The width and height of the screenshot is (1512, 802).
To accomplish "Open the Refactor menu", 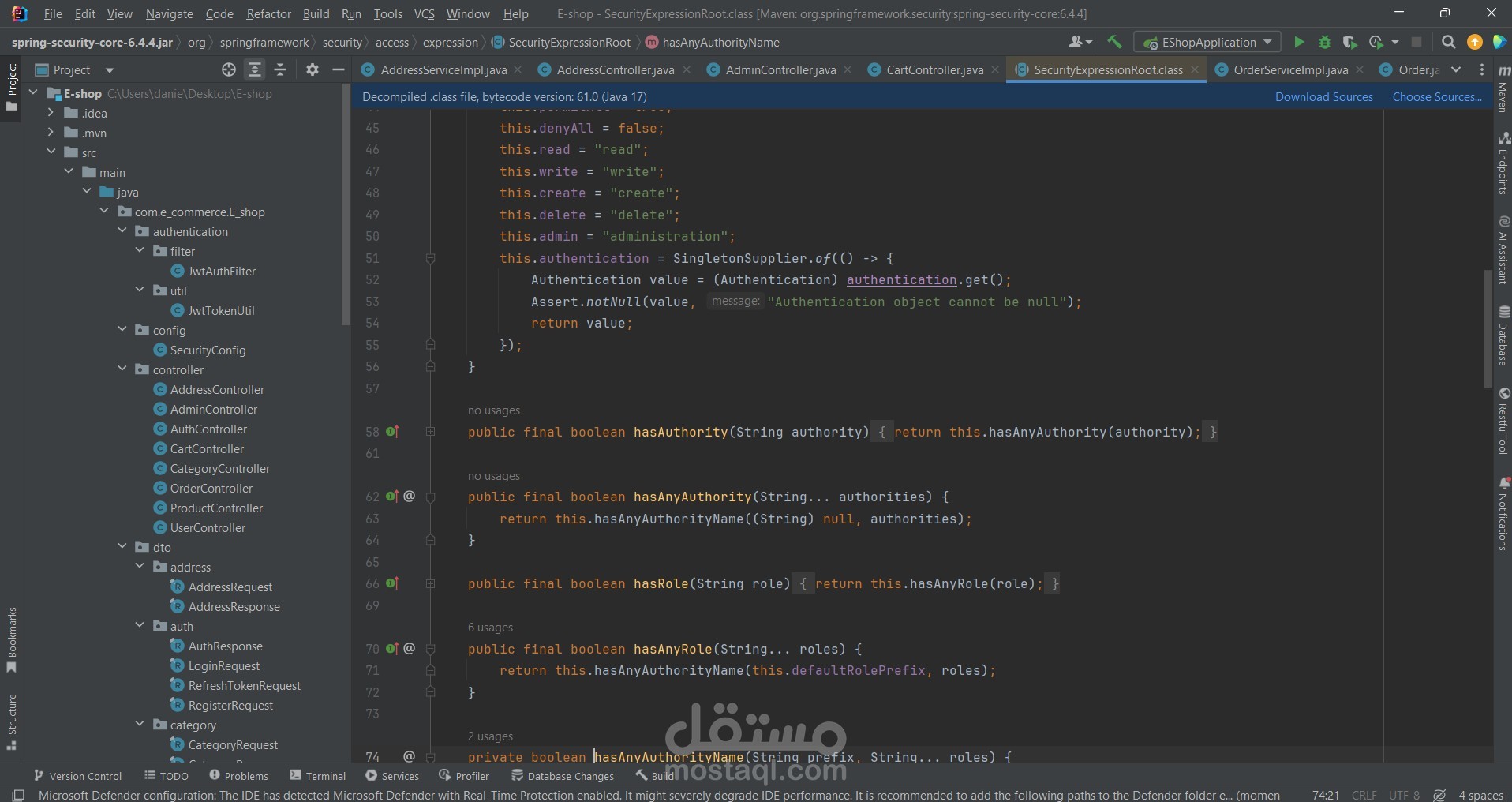I will 268,14.
